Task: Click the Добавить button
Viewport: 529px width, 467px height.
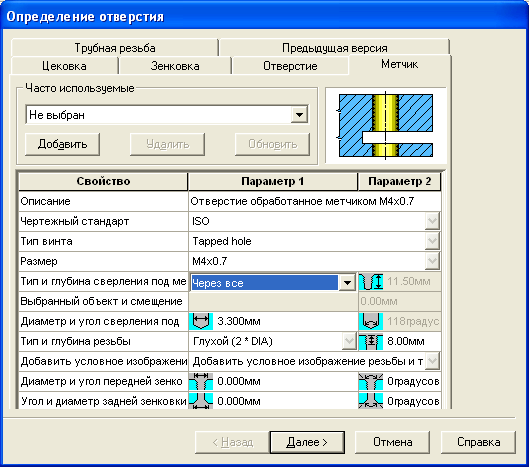Action: tap(62, 144)
